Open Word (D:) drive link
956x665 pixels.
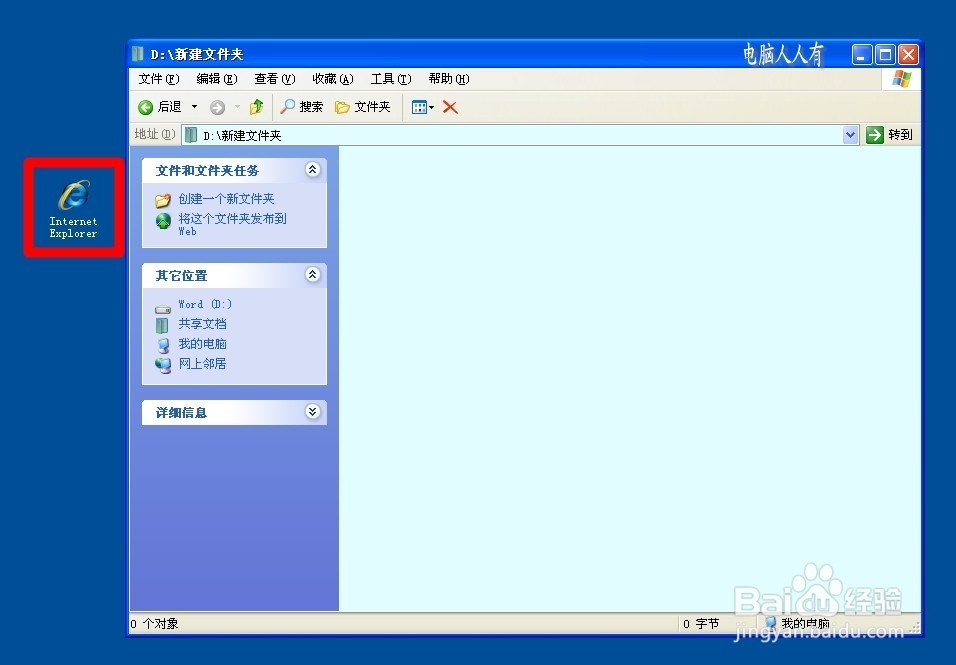205,304
